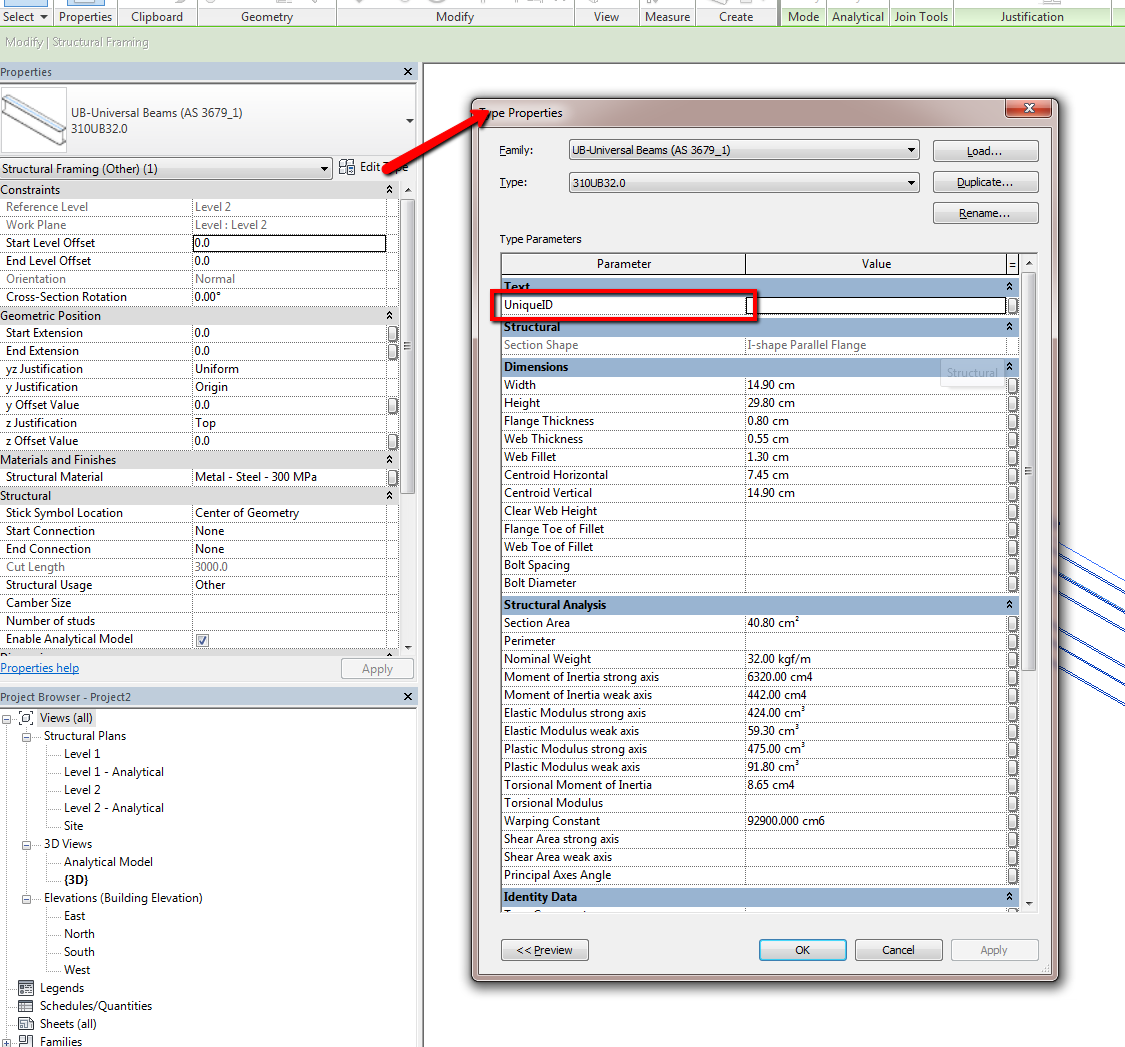Viewport: 1125px width, 1047px height.
Task: Collapse the Identity Data group
Action: 1009,897
